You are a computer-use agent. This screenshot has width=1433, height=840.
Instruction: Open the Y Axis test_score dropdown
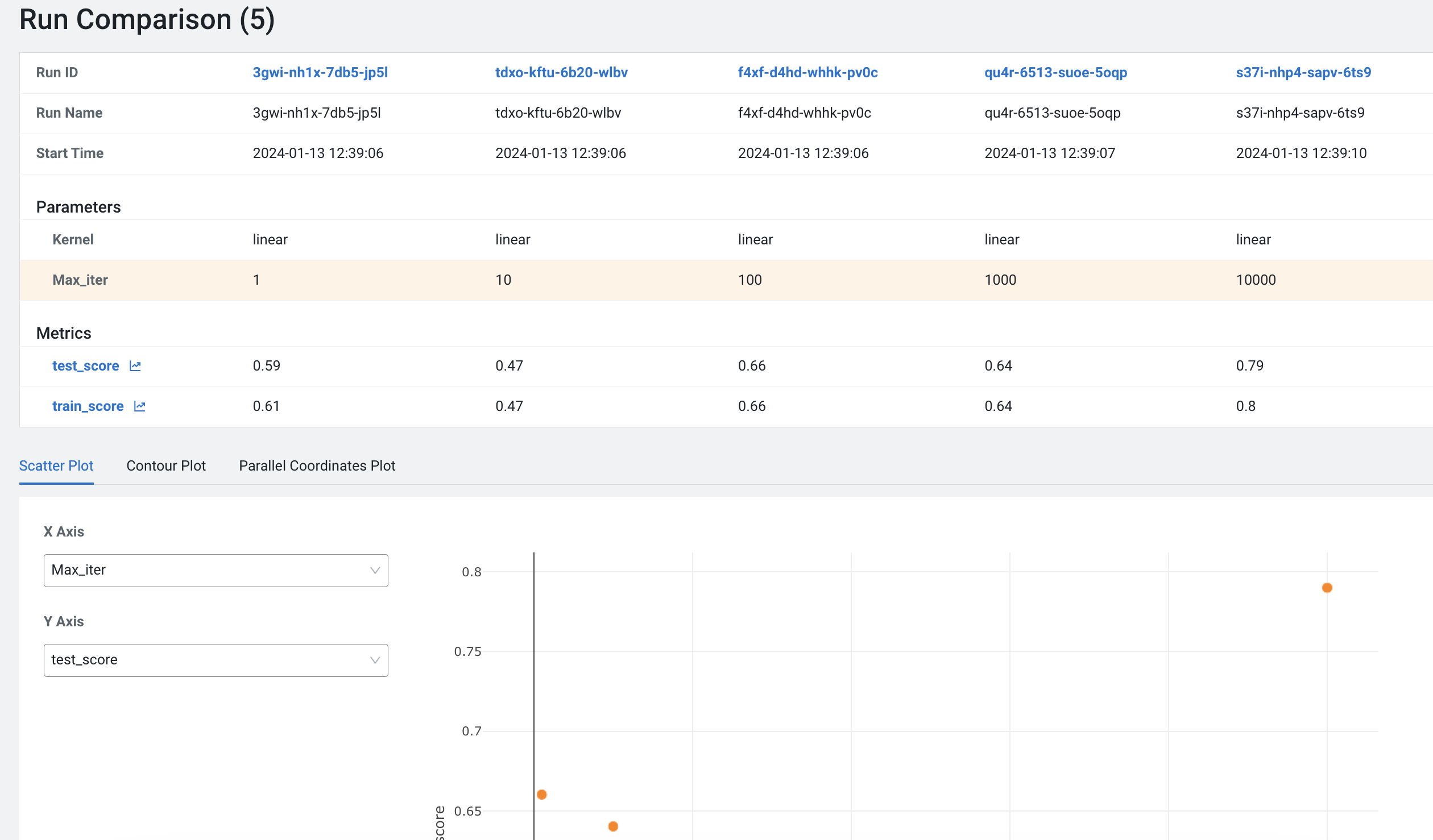pyautogui.click(x=216, y=660)
